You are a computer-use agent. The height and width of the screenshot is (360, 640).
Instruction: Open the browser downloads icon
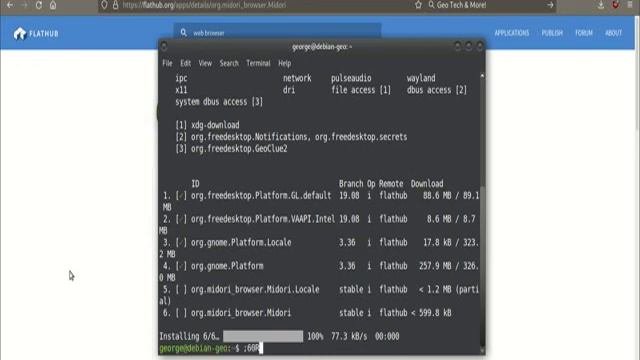click(x=601, y=5)
